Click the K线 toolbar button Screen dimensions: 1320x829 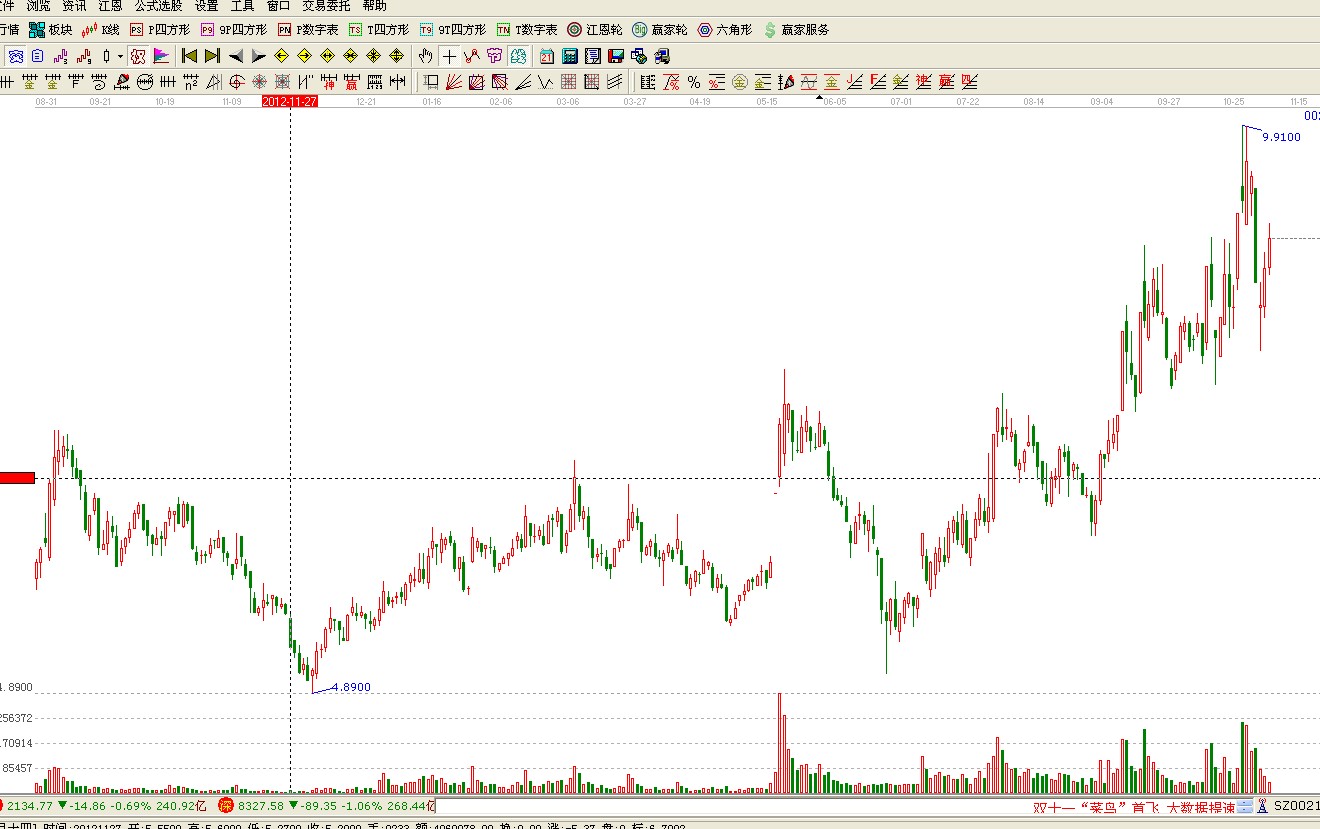click(x=101, y=30)
